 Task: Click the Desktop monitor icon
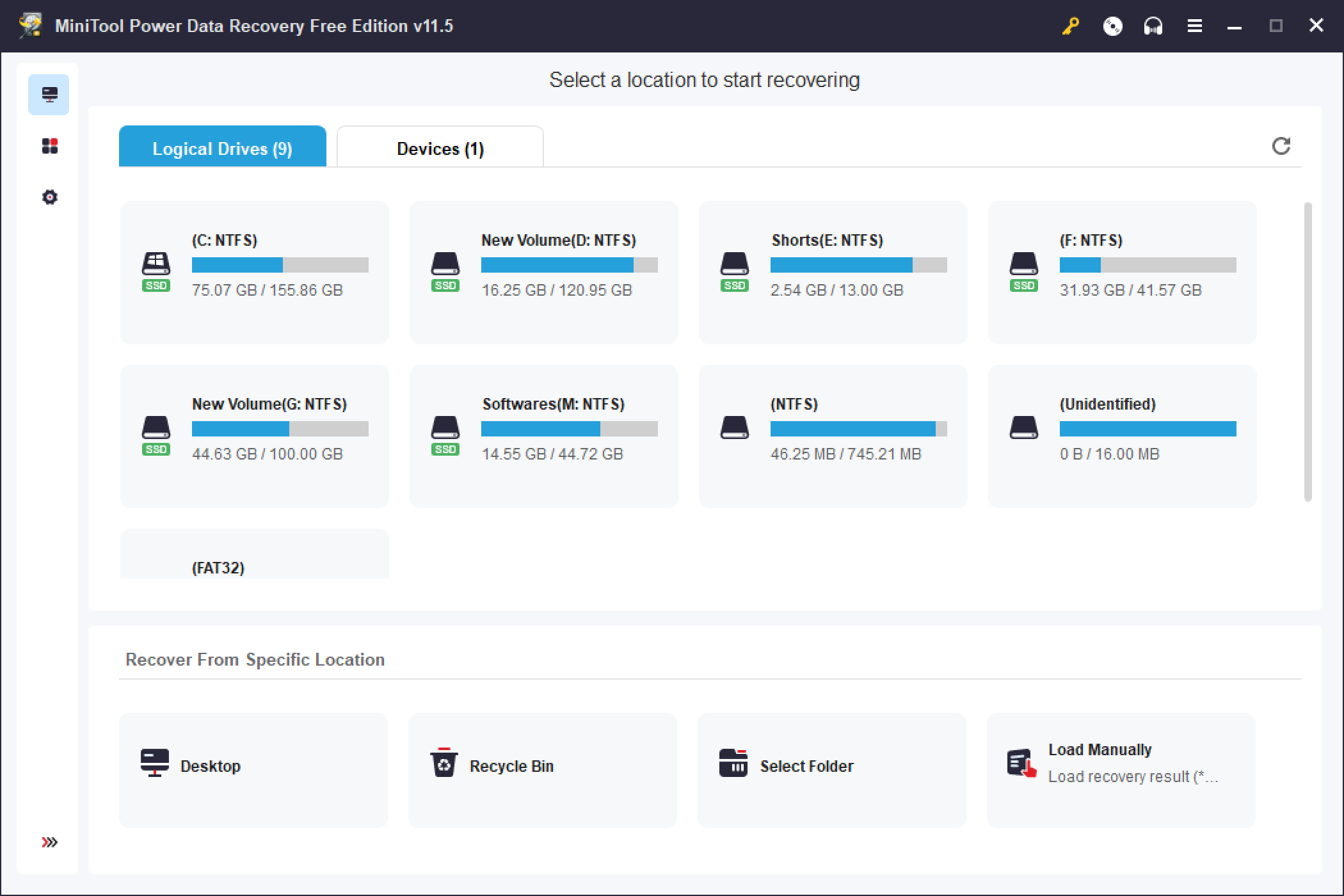click(x=155, y=763)
